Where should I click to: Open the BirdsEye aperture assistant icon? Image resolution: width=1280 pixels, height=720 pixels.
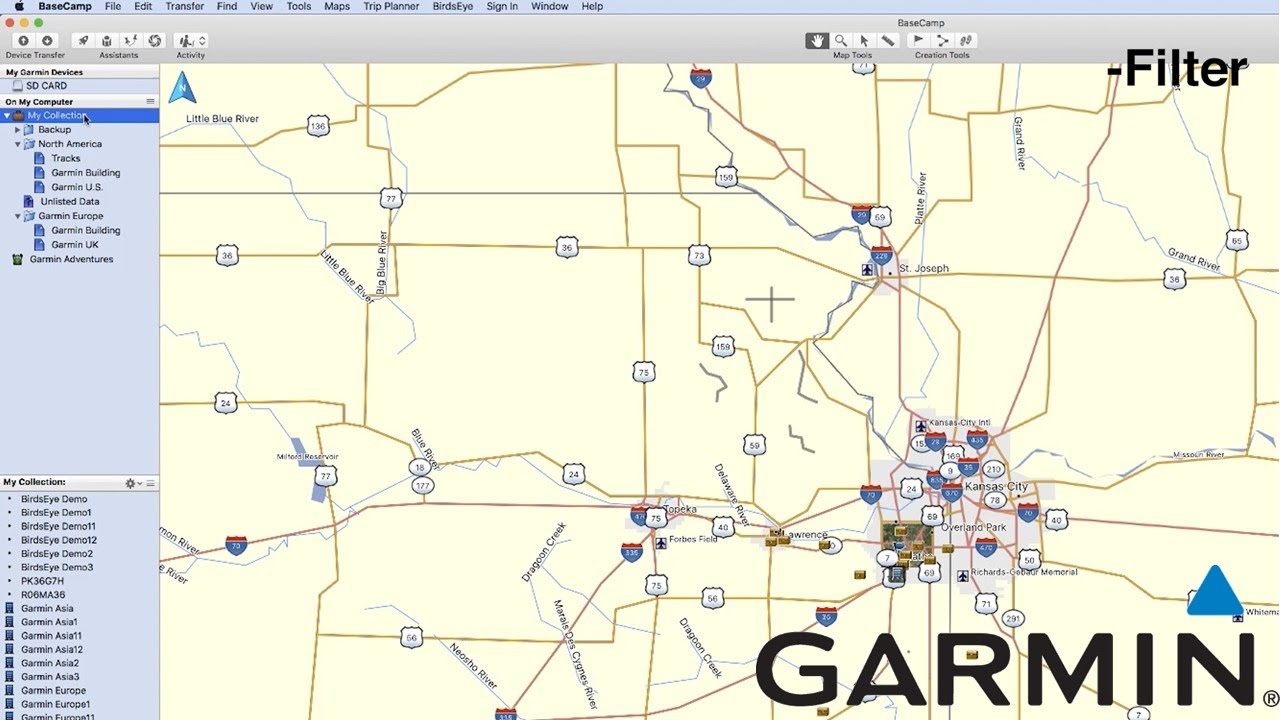click(x=154, y=41)
